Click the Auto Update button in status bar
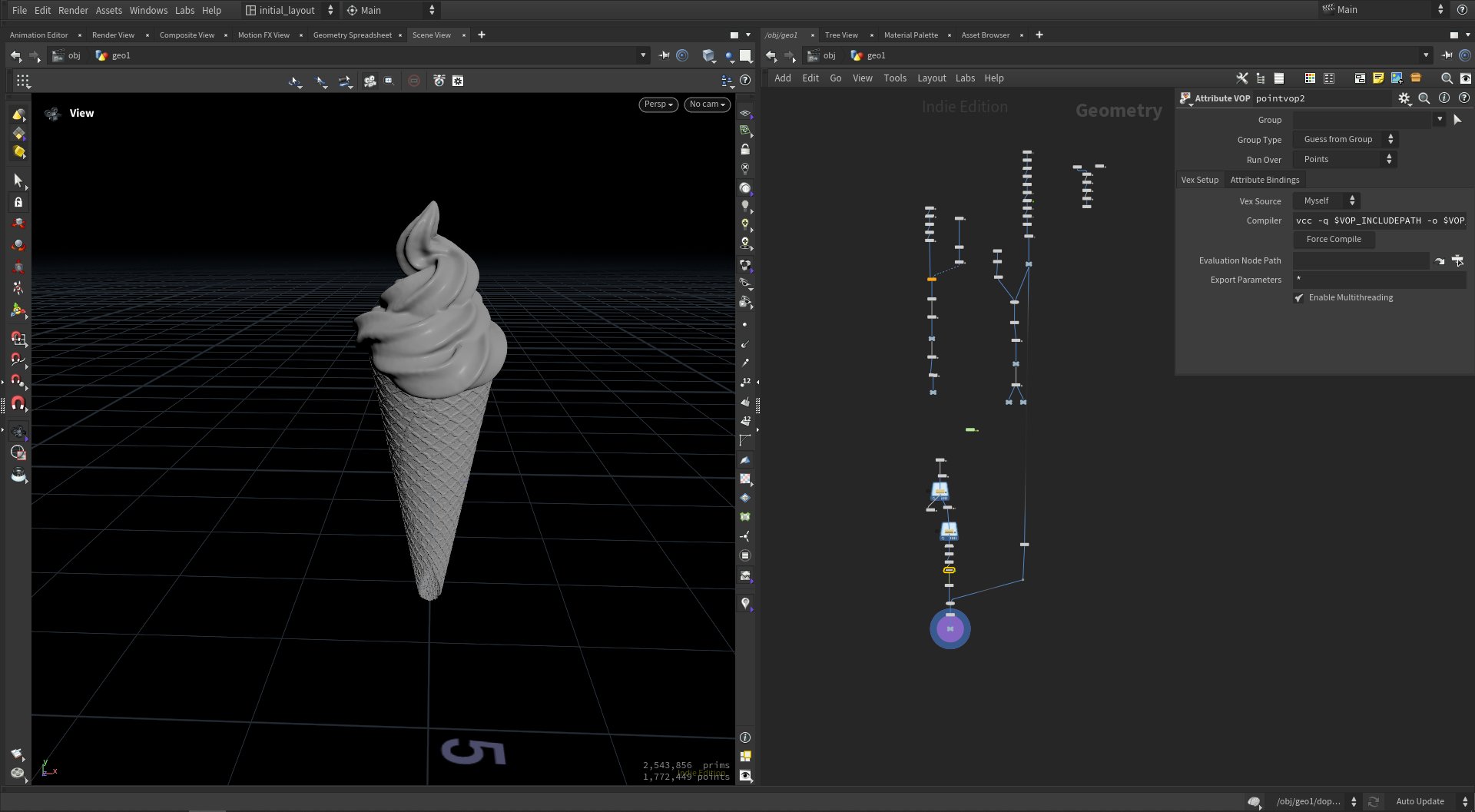1475x812 pixels. point(1420,801)
